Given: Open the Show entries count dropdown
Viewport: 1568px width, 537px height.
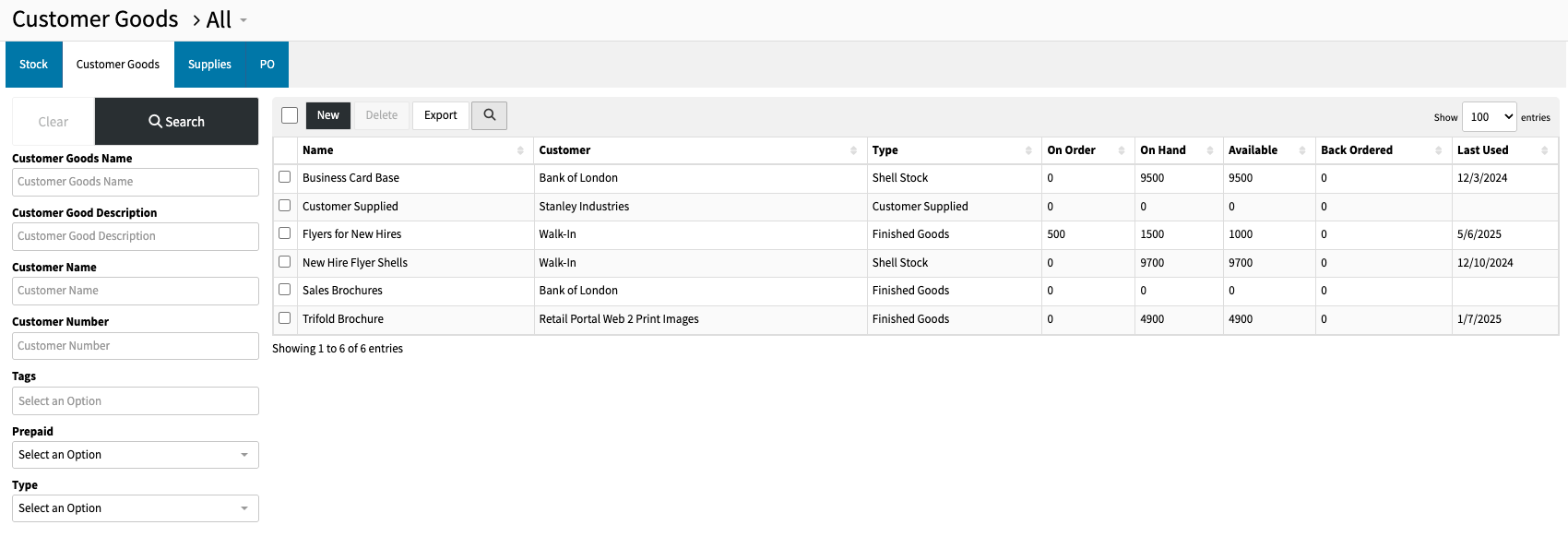Looking at the screenshot, I should click(1489, 117).
